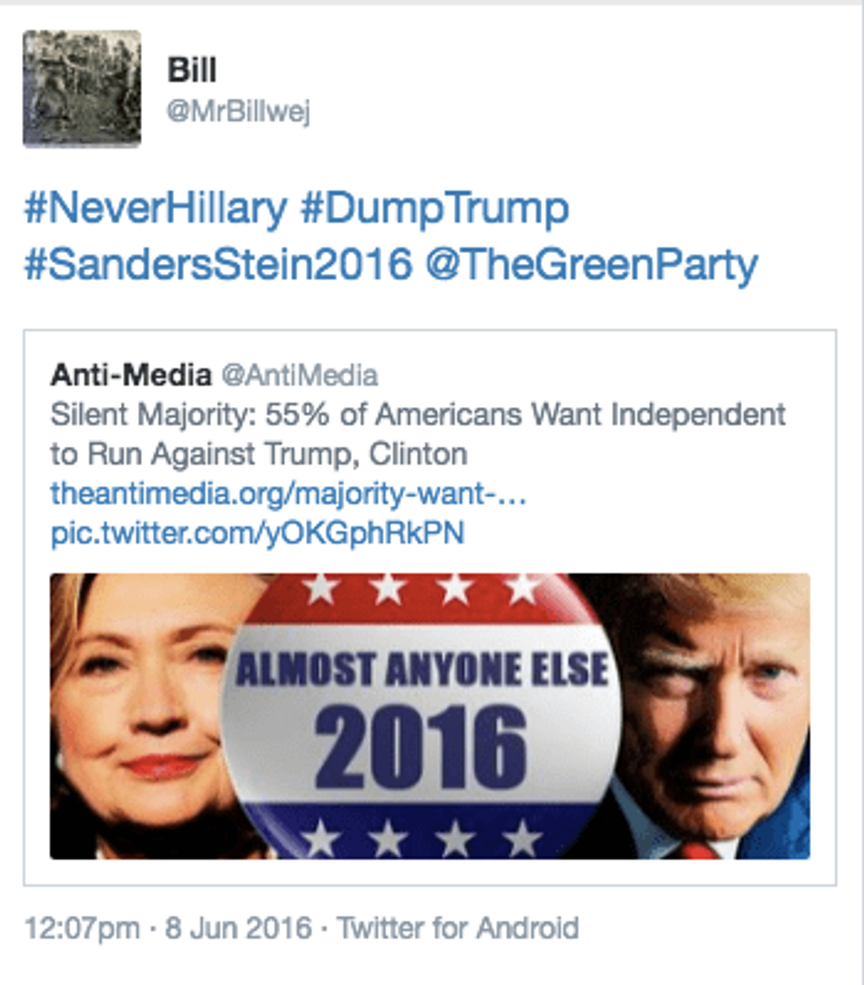Click the 8 Jun 2016 date
Image resolution: width=864 pixels, height=985 pixels.
click(238, 928)
